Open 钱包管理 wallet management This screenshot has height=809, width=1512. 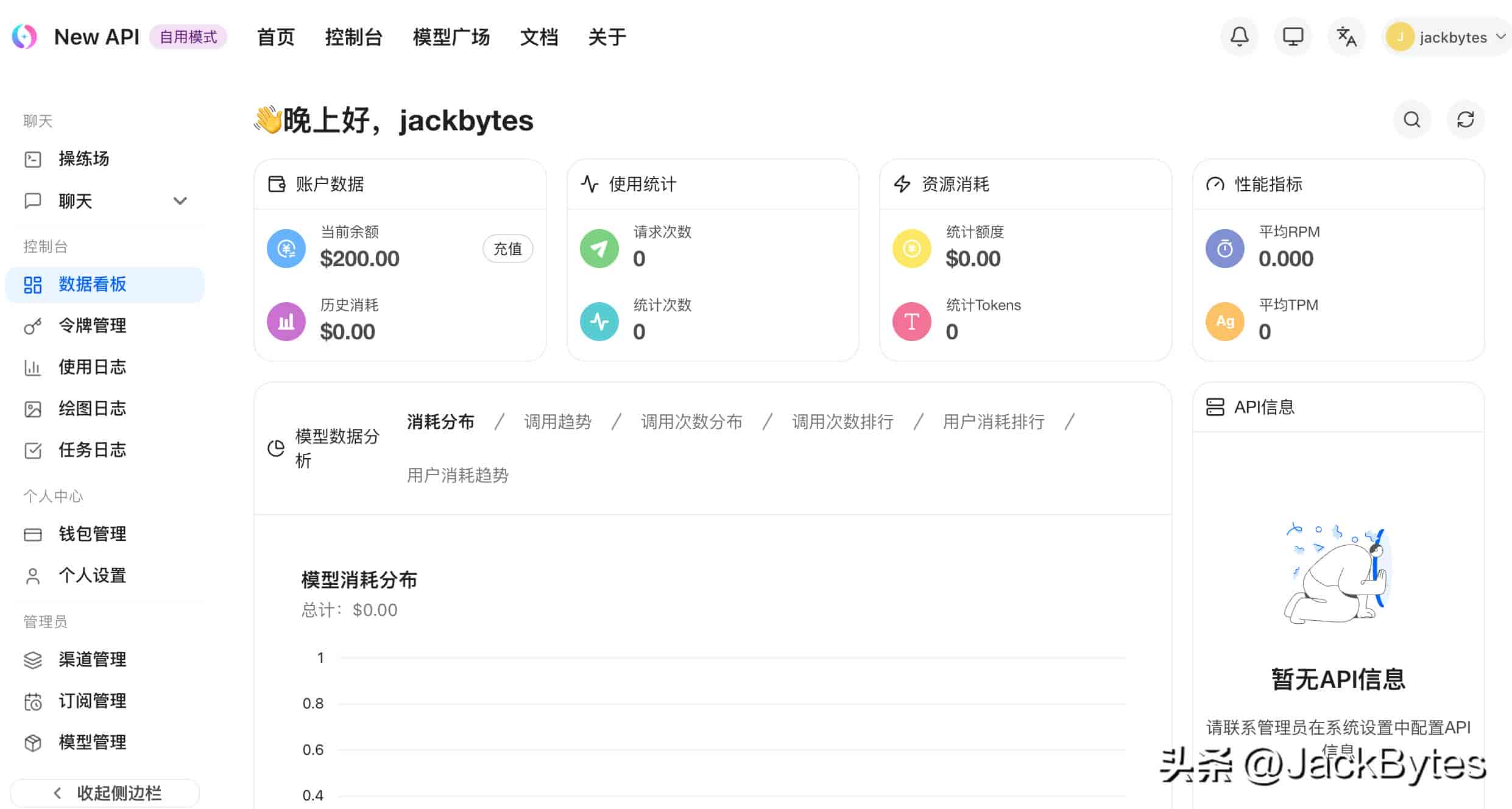(x=105, y=534)
